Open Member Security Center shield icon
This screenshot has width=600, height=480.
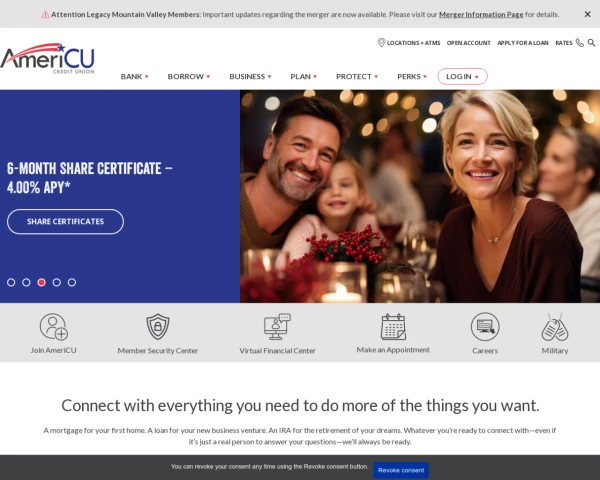tap(158, 327)
